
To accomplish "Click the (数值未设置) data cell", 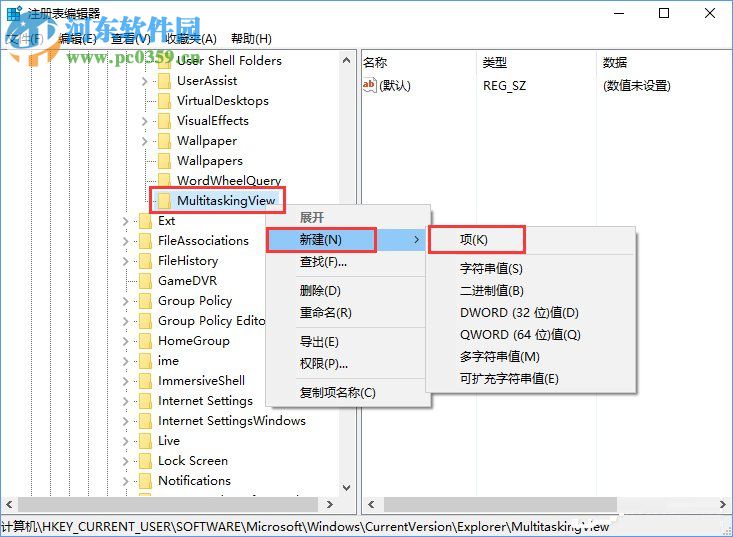I will [x=637, y=86].
